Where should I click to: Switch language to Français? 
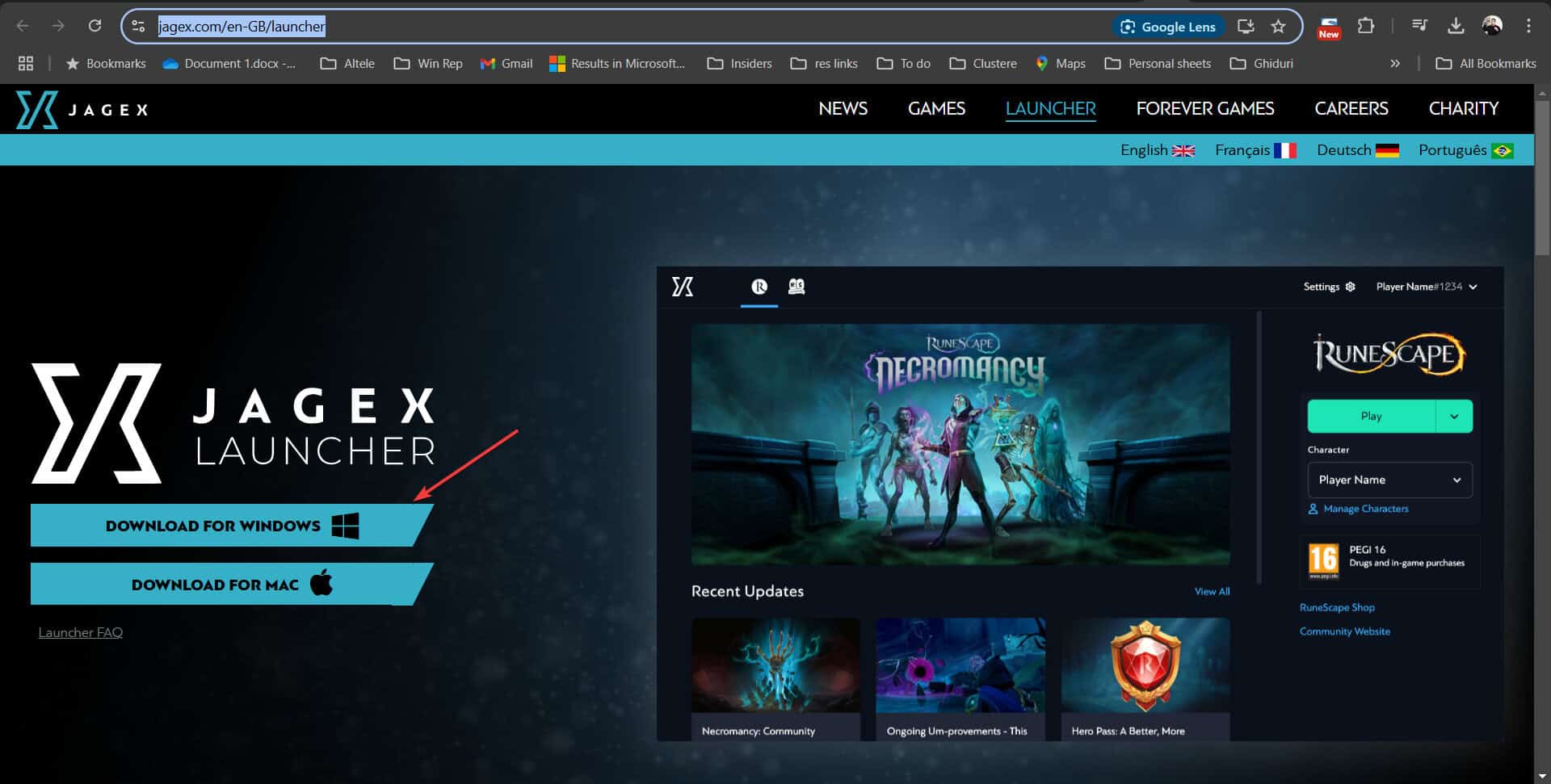tap(1255, 150)
